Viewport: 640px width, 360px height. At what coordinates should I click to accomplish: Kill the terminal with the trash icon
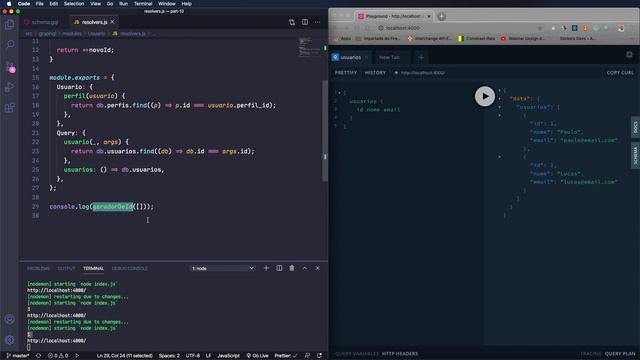pos(292,268)
